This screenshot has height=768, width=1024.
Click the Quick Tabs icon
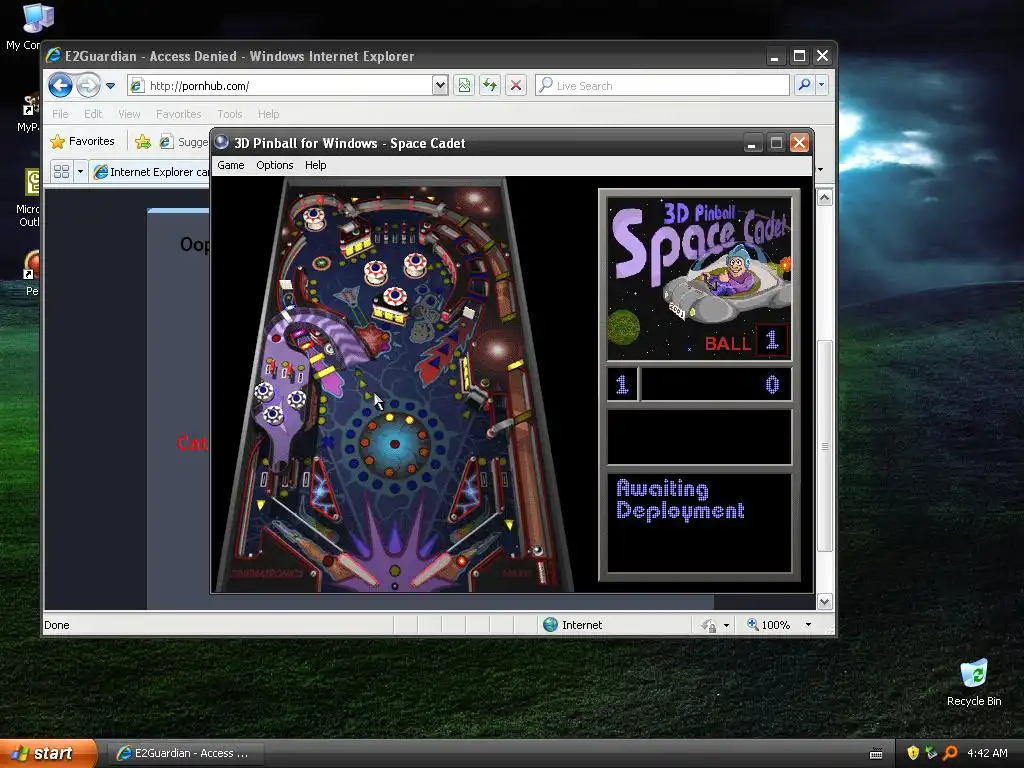pos(61,172)
